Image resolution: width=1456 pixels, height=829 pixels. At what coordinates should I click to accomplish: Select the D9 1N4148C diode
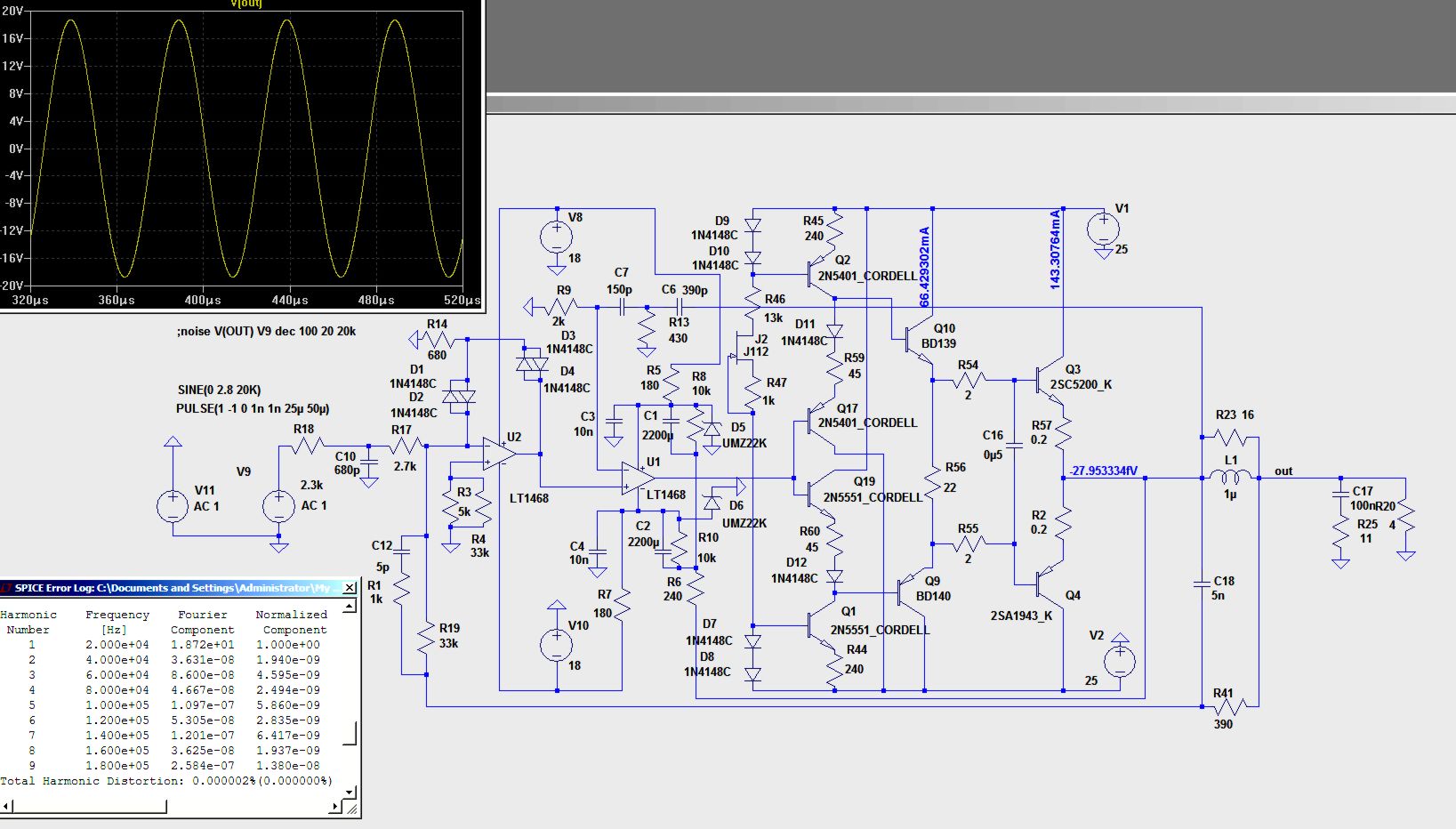pyautogui.click(x=752, y=226)
